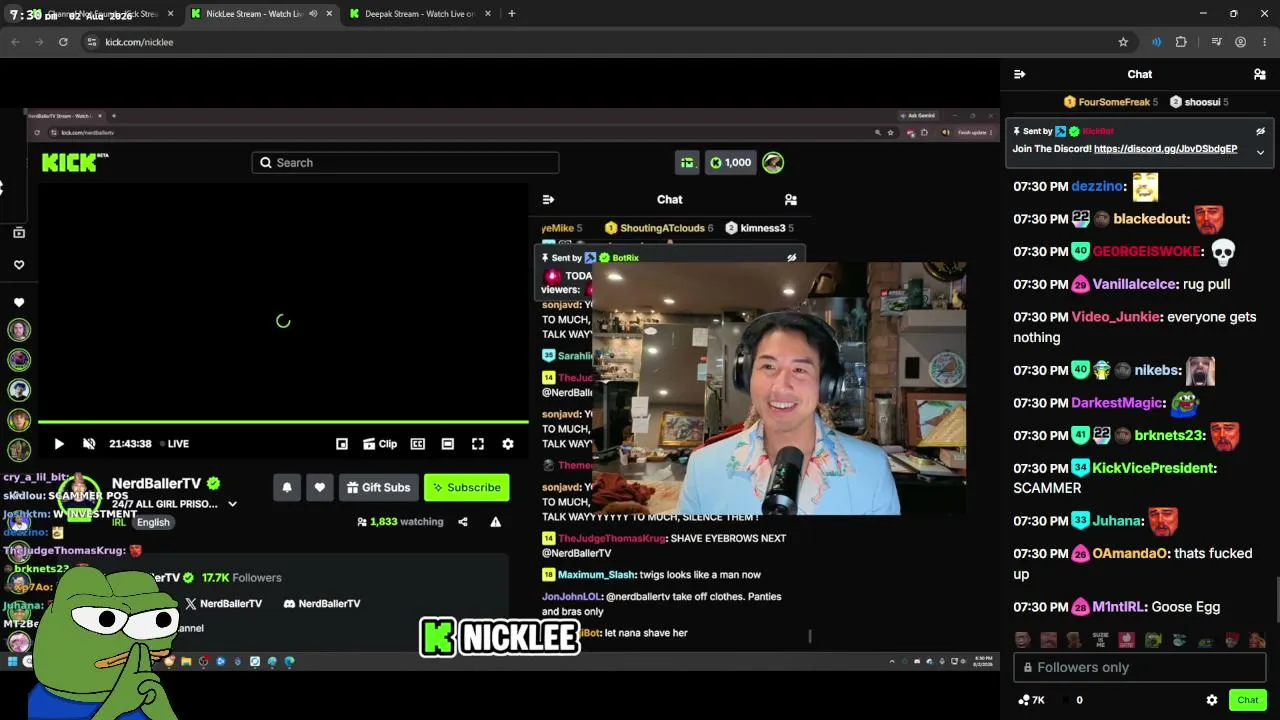The image size is (1280, 720).
Task: Play the streamed NerdBallerTV video
Action: tap(59, 444)
